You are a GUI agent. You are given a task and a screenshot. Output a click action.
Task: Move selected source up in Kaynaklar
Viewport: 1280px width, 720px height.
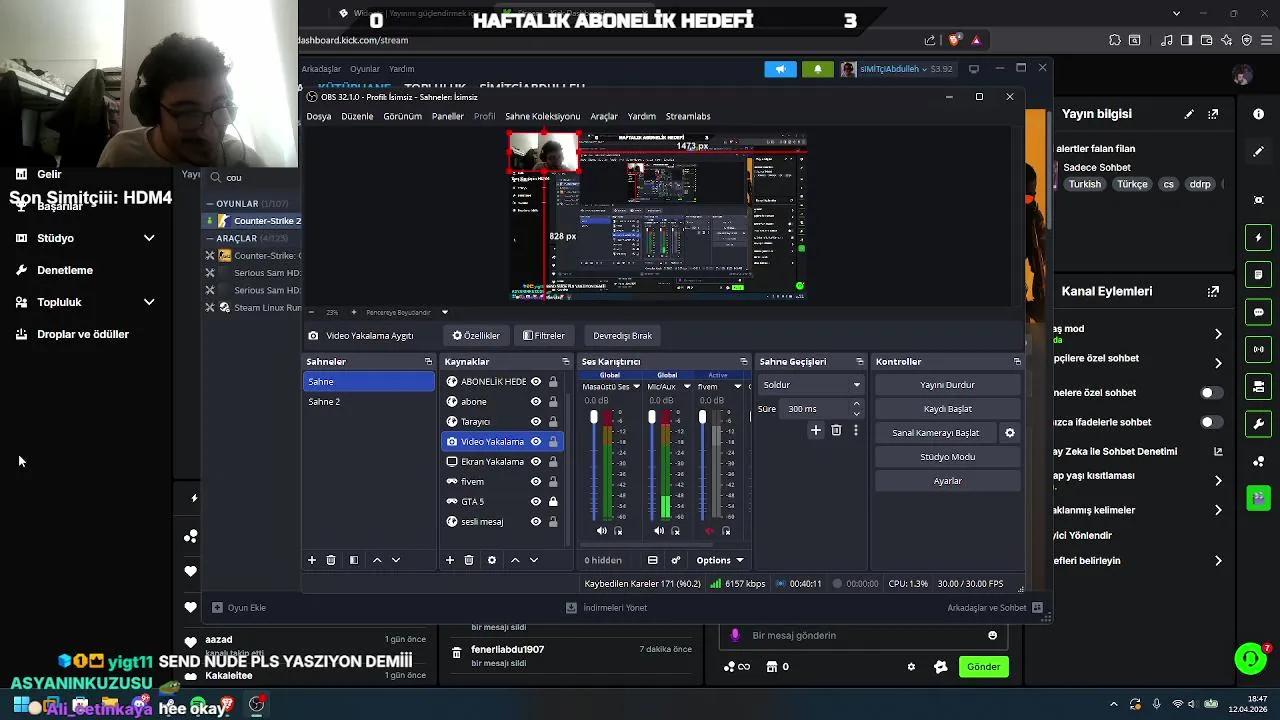(515, 560)
